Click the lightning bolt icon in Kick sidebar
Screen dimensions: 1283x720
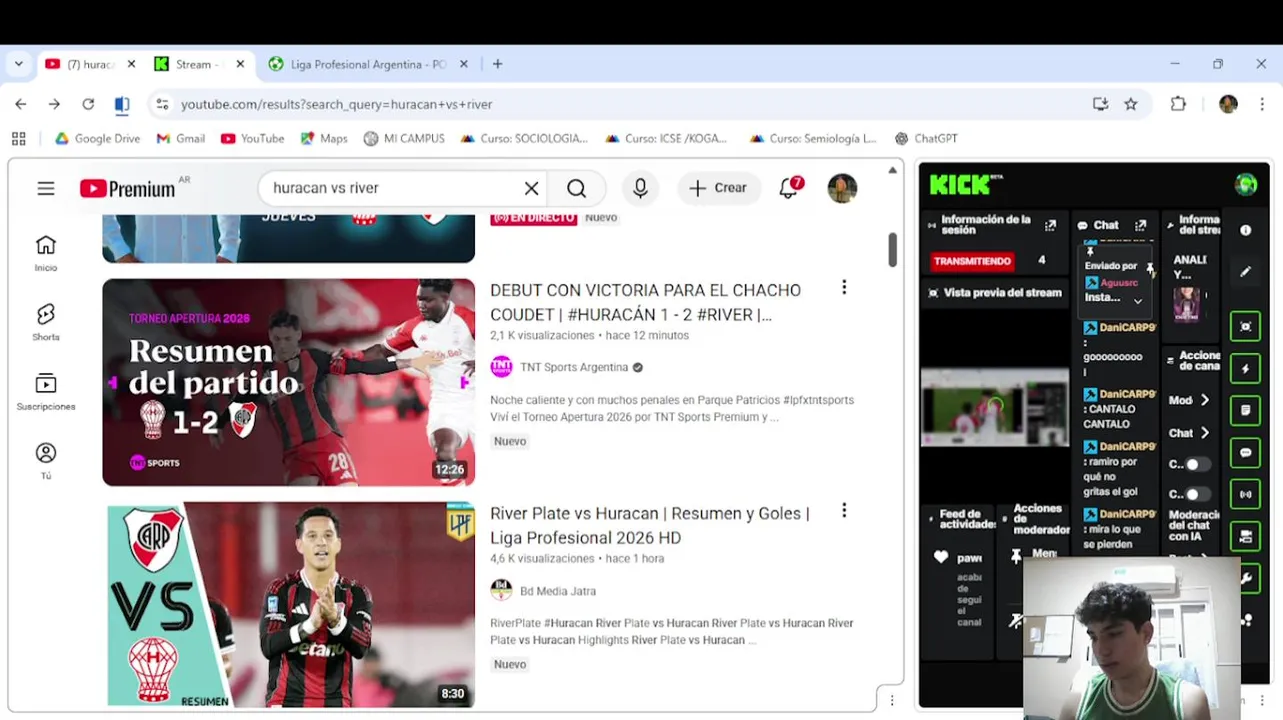coord(1246,369)
